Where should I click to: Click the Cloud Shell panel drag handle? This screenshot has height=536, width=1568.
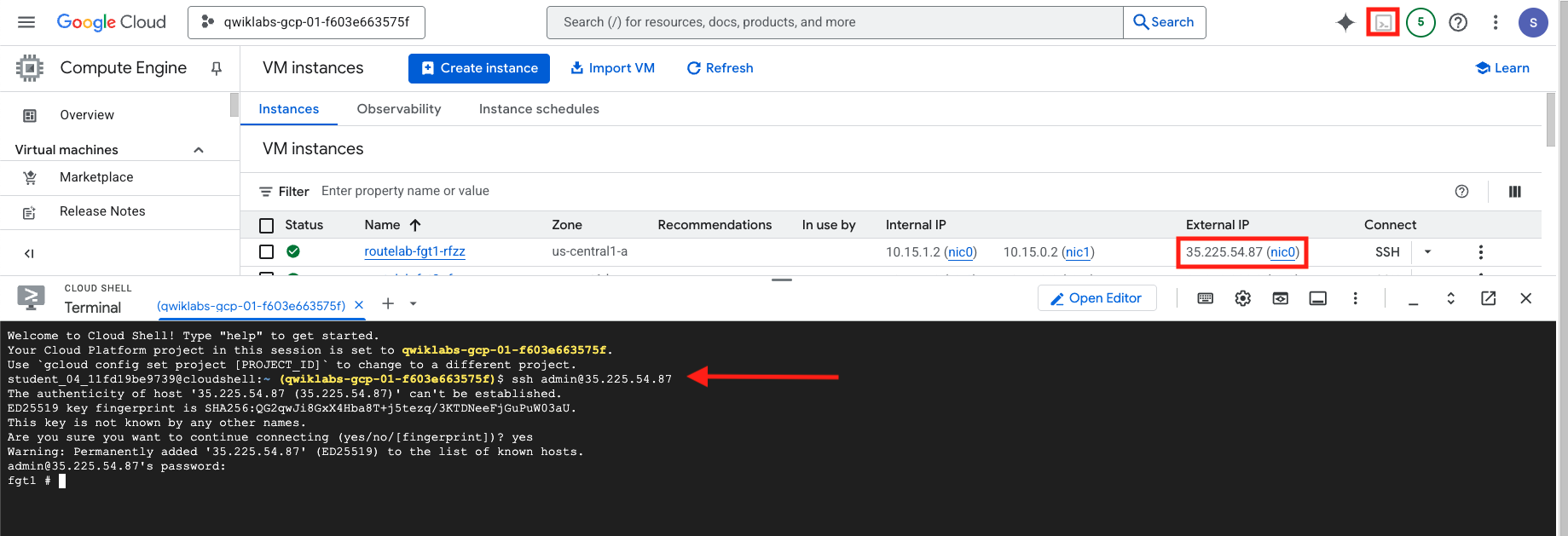[782, 280]
